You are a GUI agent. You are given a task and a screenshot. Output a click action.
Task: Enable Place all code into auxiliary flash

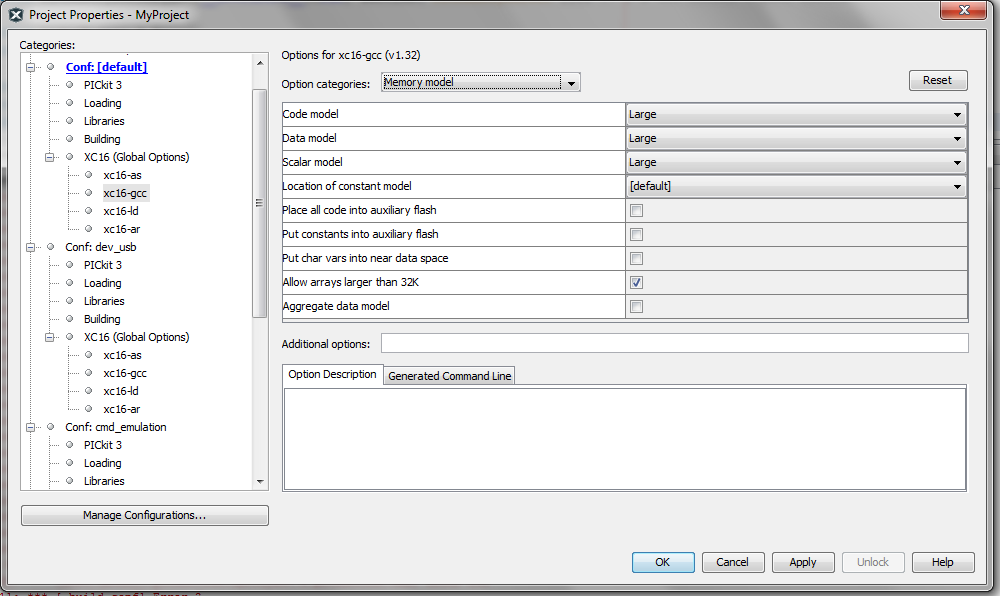(x=636, y=210)
